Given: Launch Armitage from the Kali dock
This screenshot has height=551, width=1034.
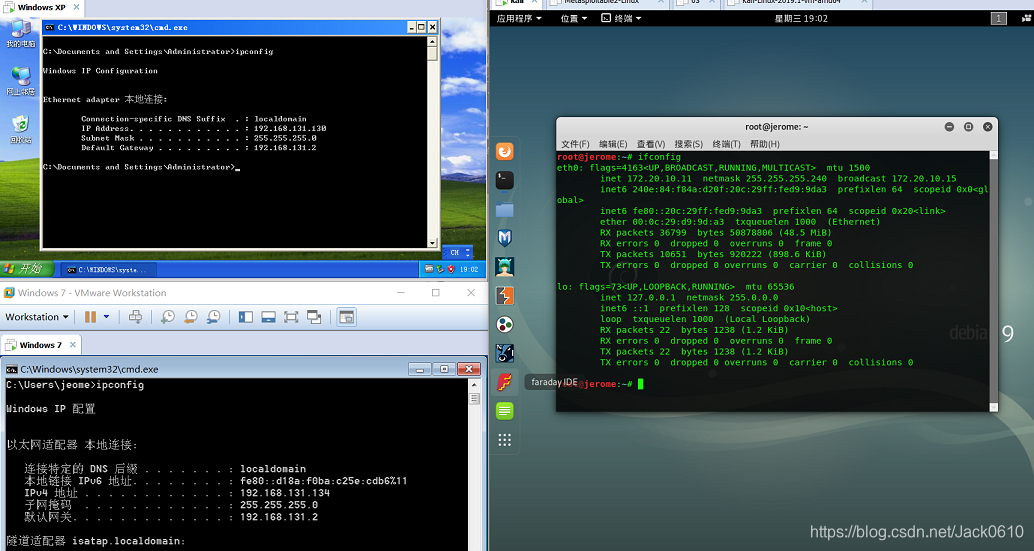Looking at the screenshot, I should tap(504, 266).
